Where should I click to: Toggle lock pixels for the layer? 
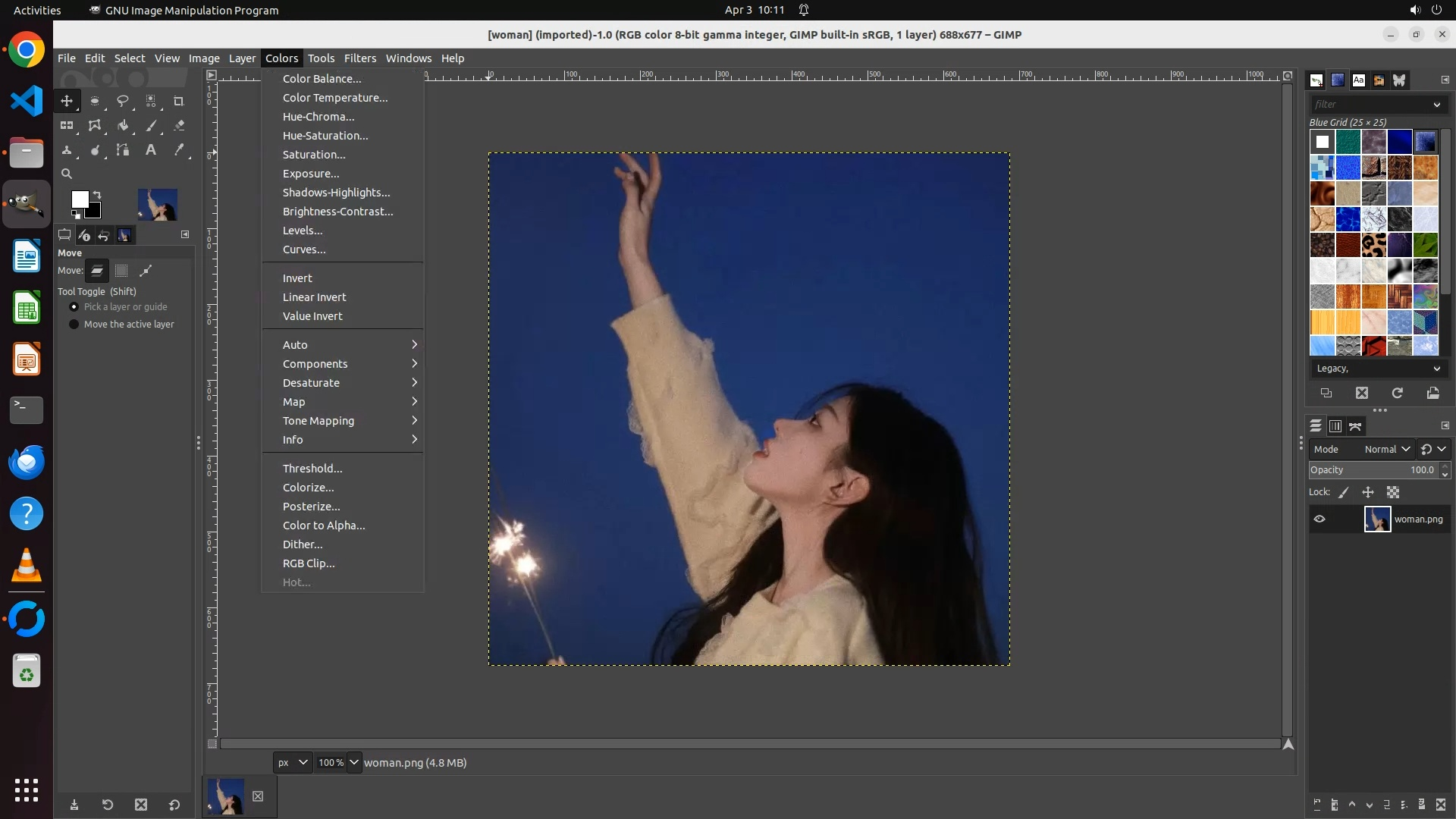pos(1344,492)
